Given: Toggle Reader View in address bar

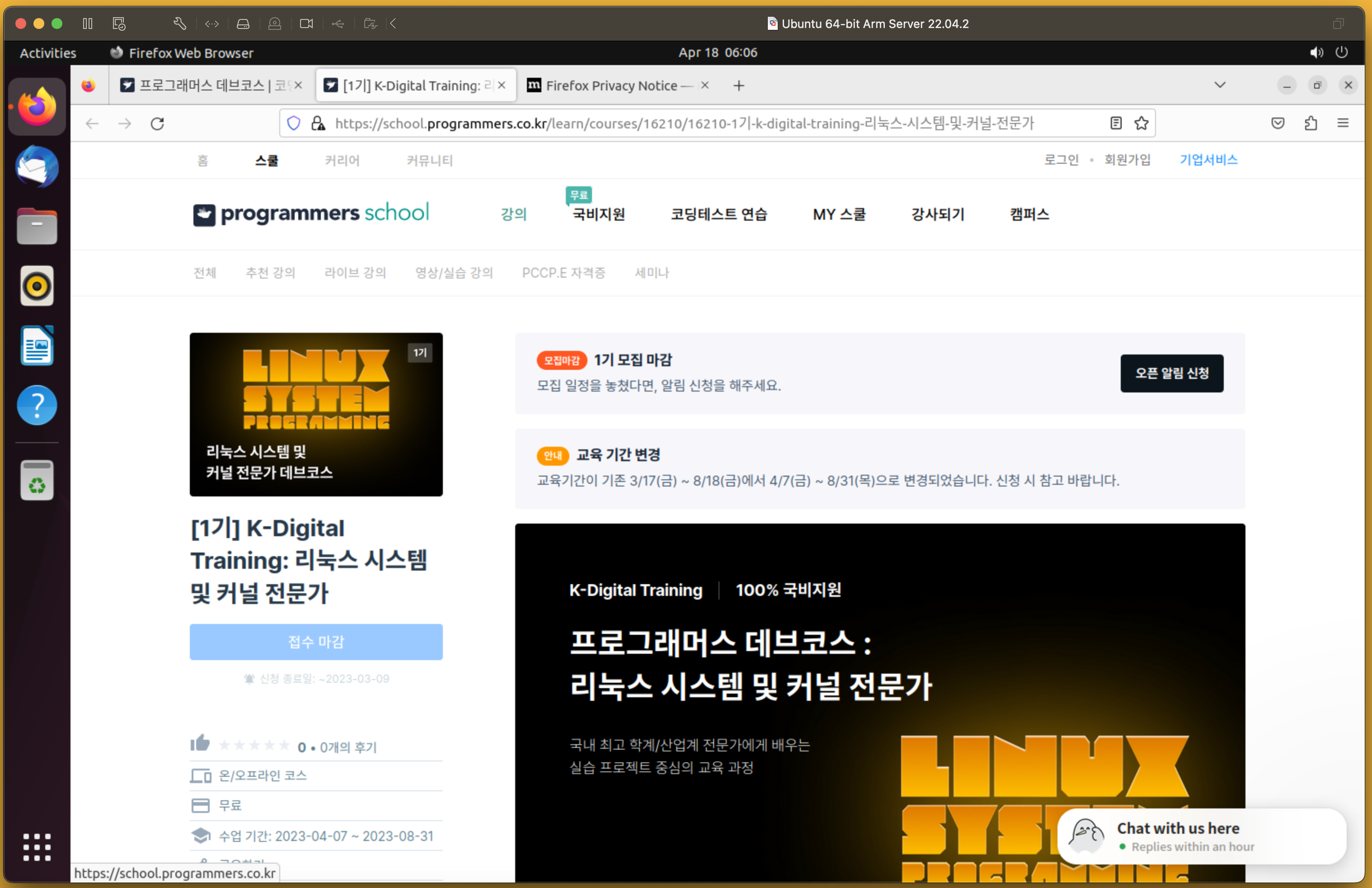Looking at the screenshot, I should coord(1116,123).
